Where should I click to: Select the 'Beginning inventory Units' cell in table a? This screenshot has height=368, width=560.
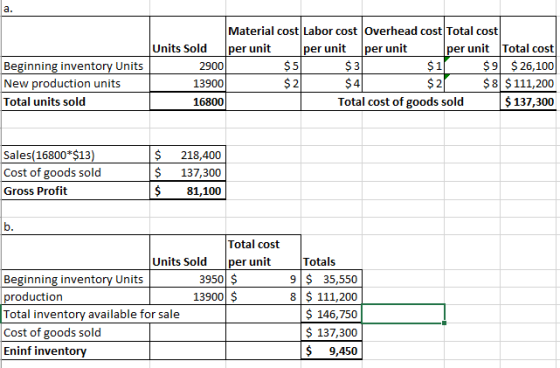(75, 66)
